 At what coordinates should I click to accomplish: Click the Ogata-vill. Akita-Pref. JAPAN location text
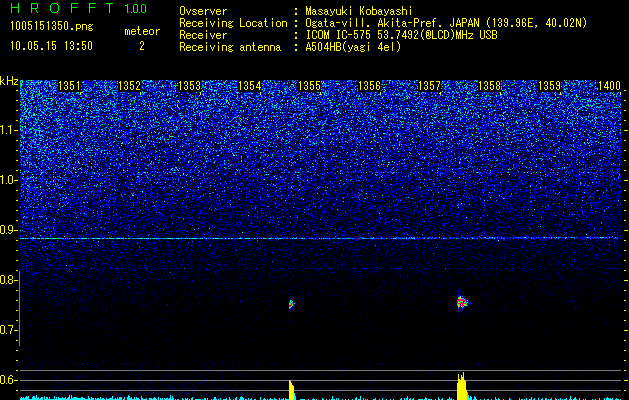click(446, 23)
